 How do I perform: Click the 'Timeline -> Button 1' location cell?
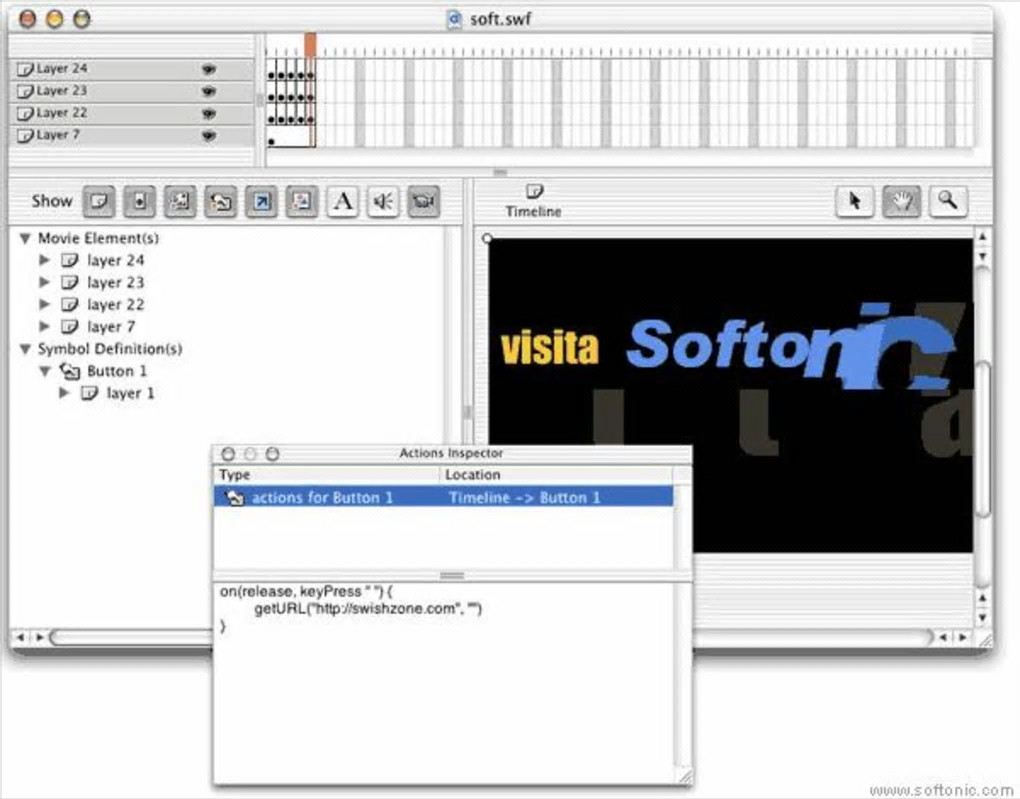[x=524, y=498]
